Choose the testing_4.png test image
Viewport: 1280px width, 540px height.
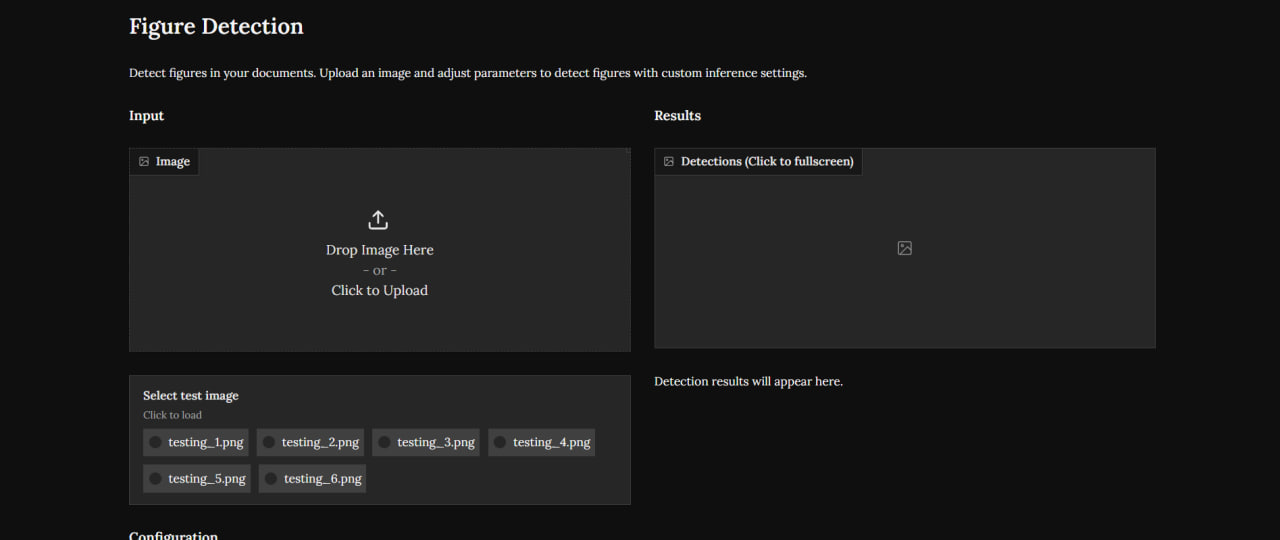(542, 442)
